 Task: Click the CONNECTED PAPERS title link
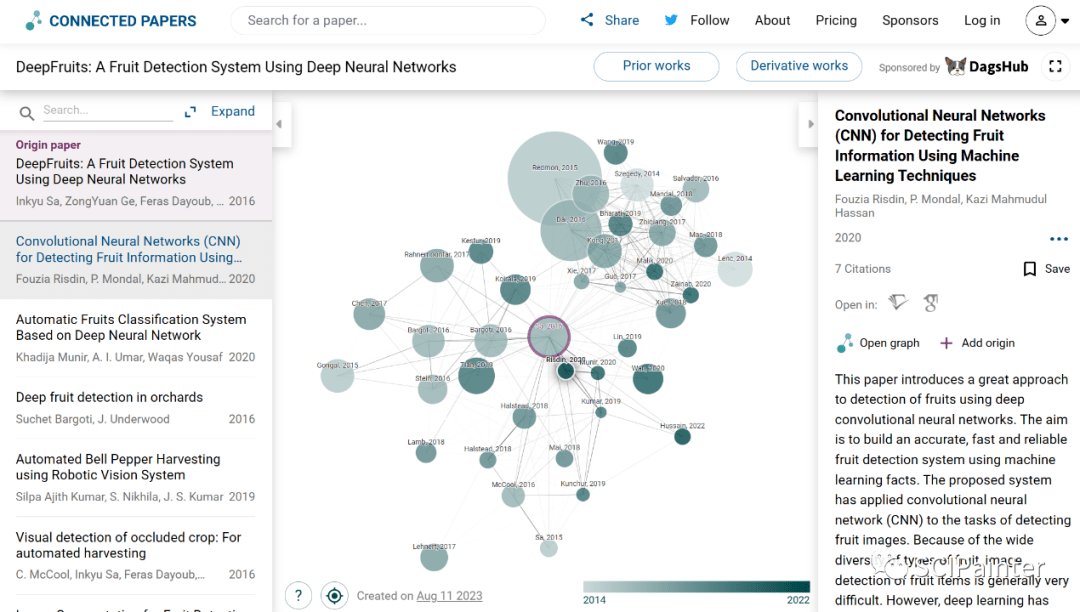coord(123,21)
